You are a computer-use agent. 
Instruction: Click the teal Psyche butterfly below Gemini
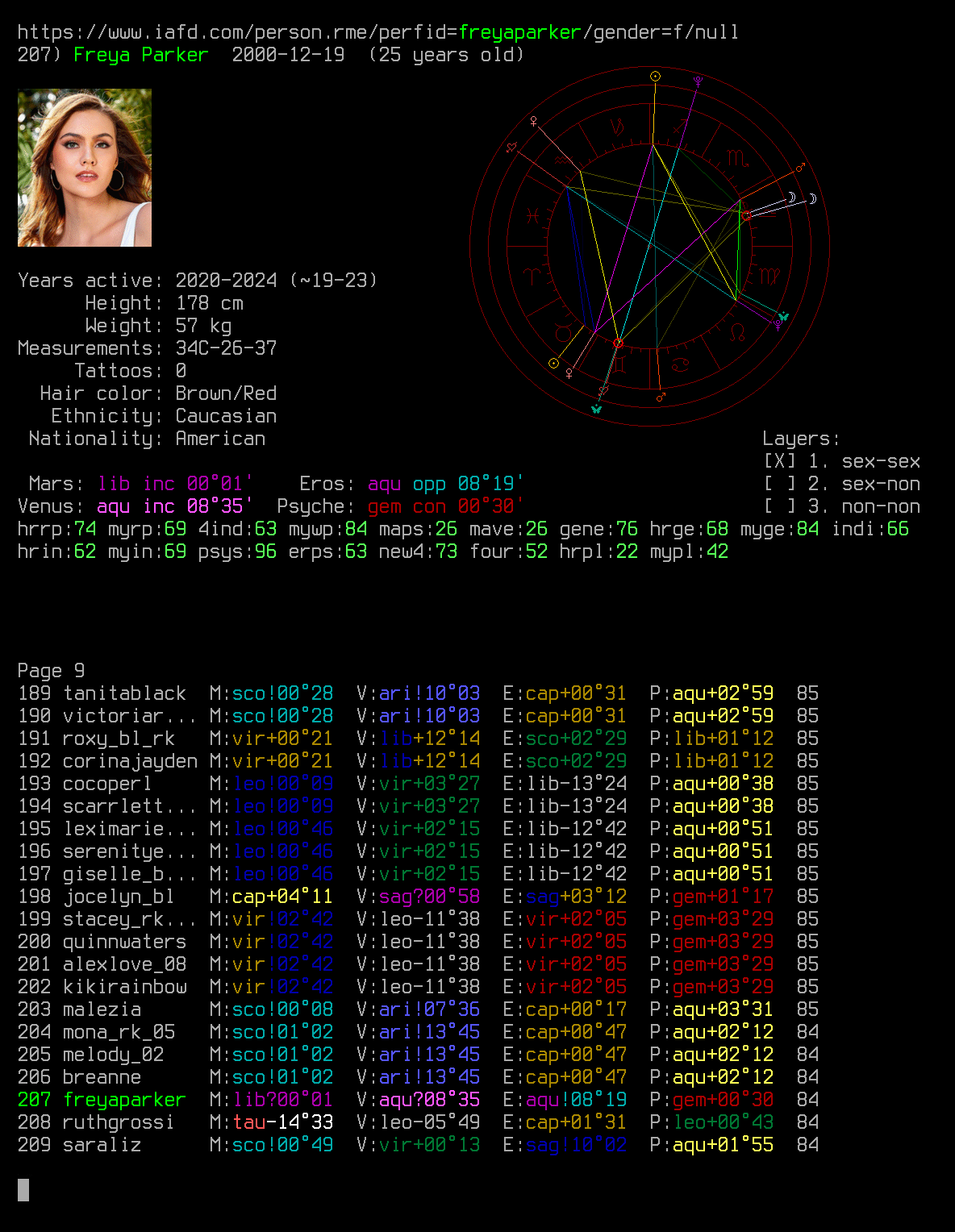coord(596,409)
